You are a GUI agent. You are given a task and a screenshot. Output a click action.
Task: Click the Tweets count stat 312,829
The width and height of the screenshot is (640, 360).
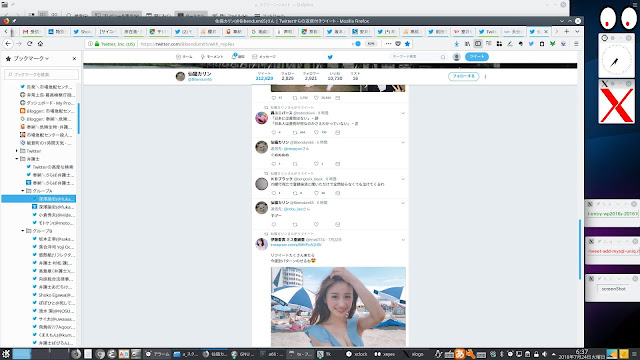pyautogui.click(x=264, y=76)
